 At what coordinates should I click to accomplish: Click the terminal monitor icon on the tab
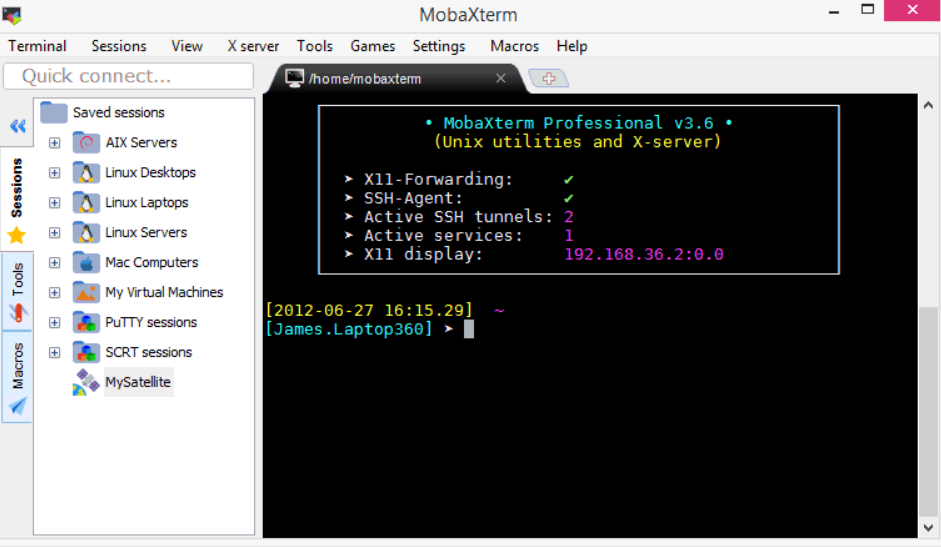(295, 78)
